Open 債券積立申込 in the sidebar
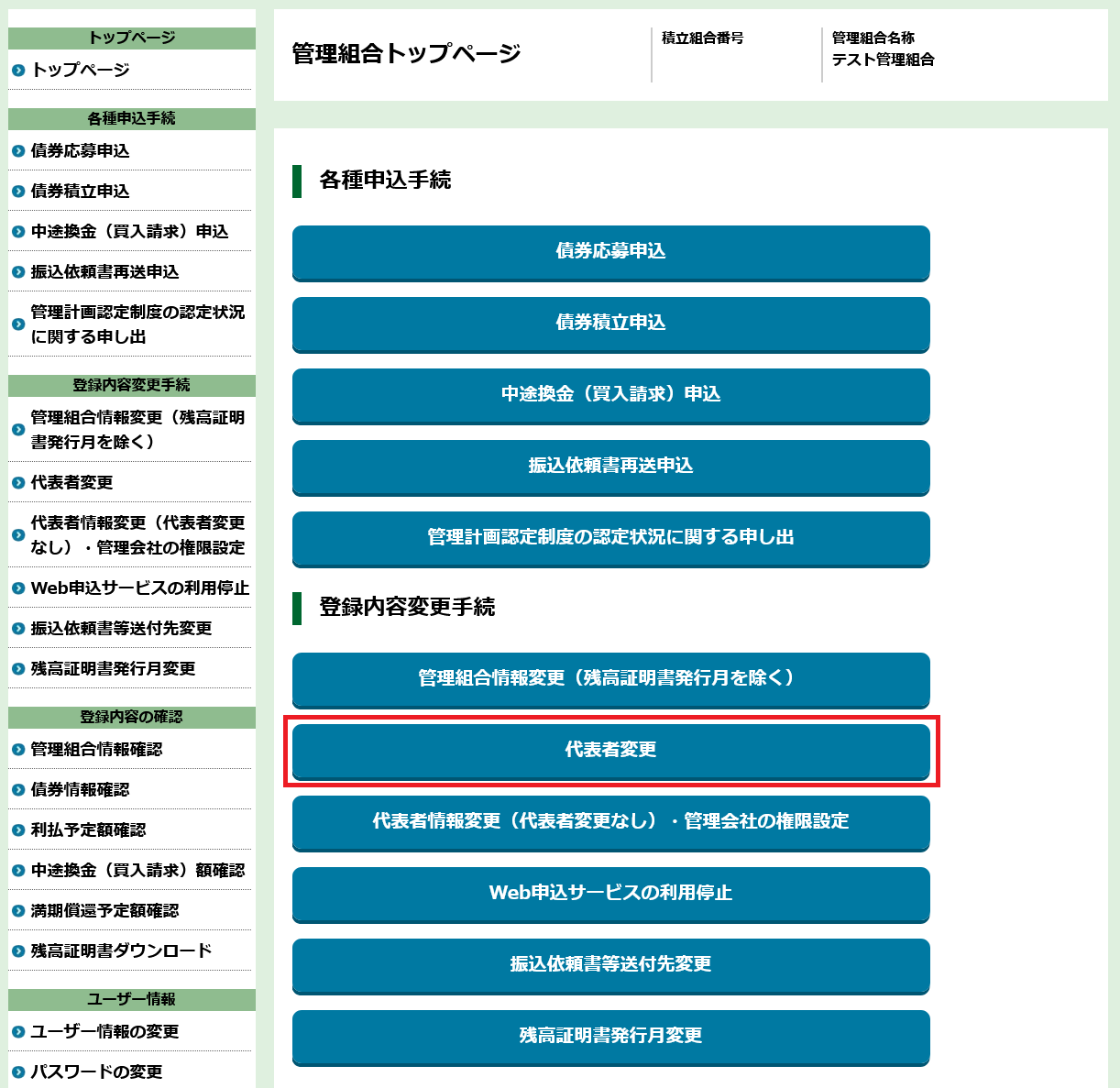The width and height of the screenshot is (1120, 1088). tap(80, 191)
